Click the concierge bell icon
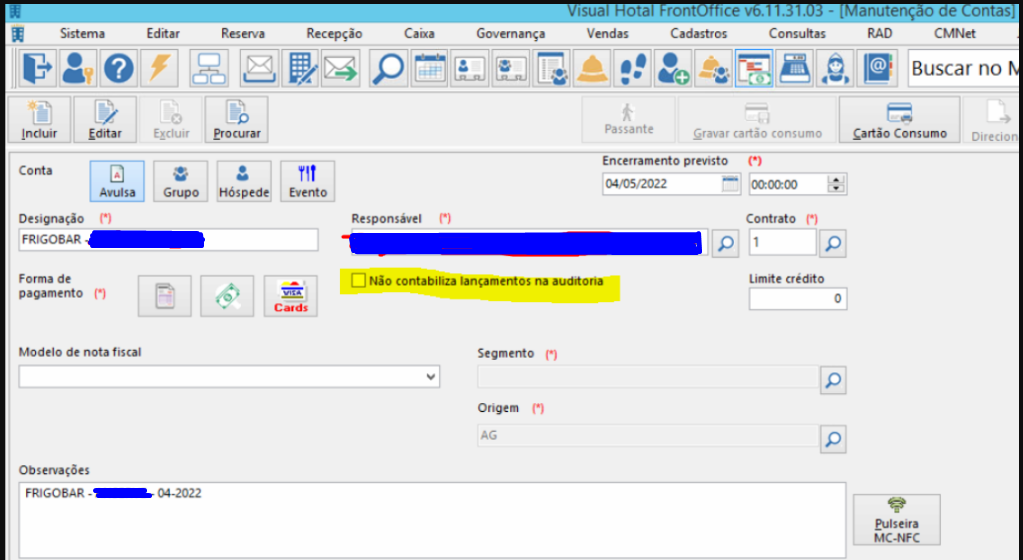This screenshot has width=1023, height=560. 592,68
